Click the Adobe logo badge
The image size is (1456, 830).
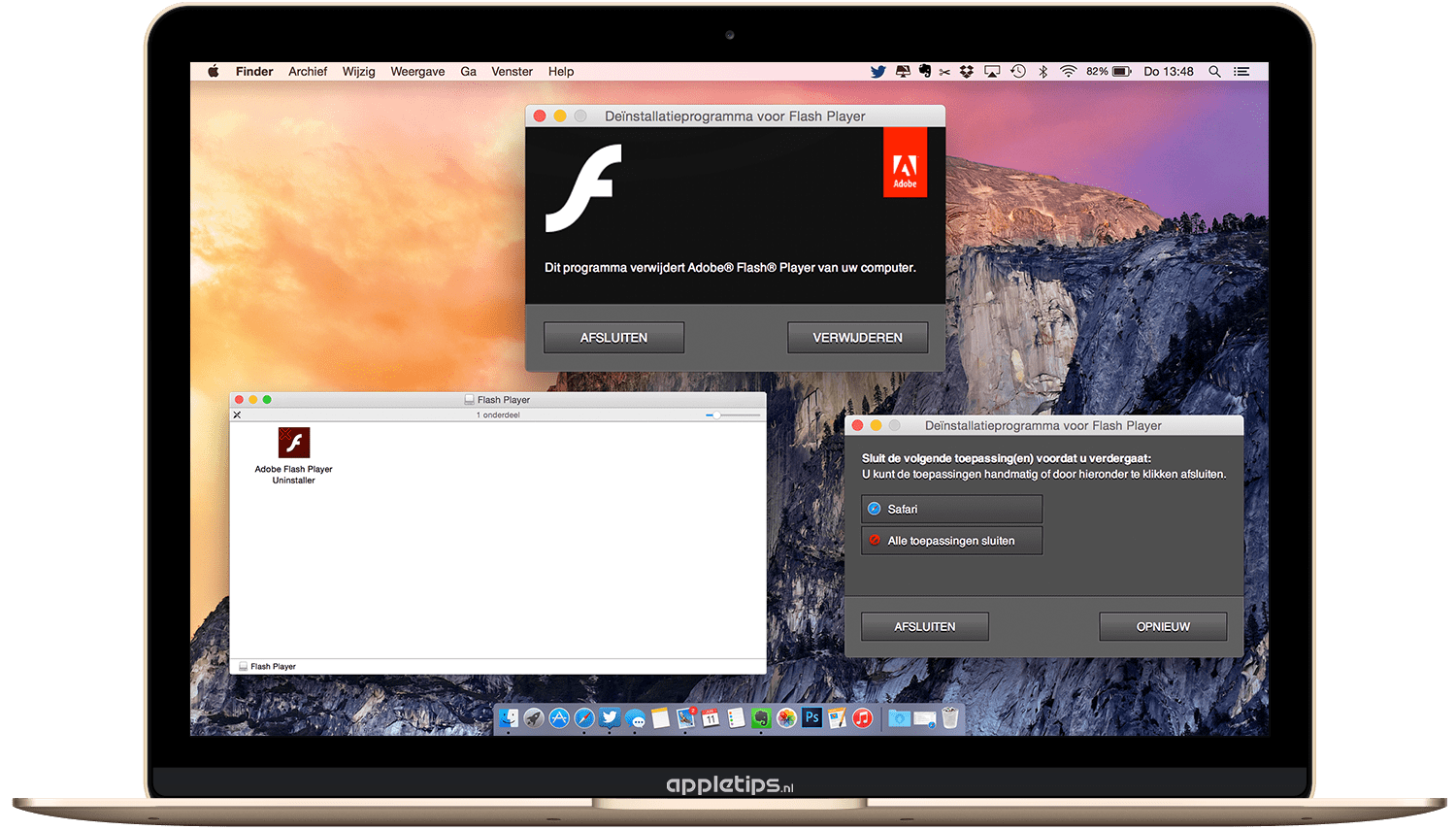[x=905, y=162]
